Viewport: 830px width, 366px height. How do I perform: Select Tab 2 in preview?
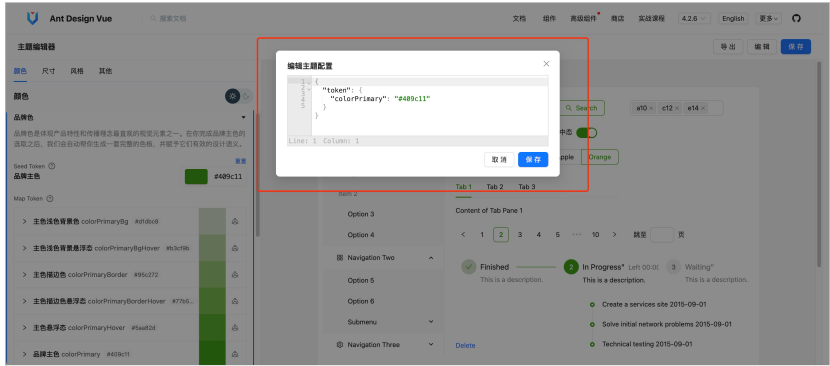pos(495,186)
